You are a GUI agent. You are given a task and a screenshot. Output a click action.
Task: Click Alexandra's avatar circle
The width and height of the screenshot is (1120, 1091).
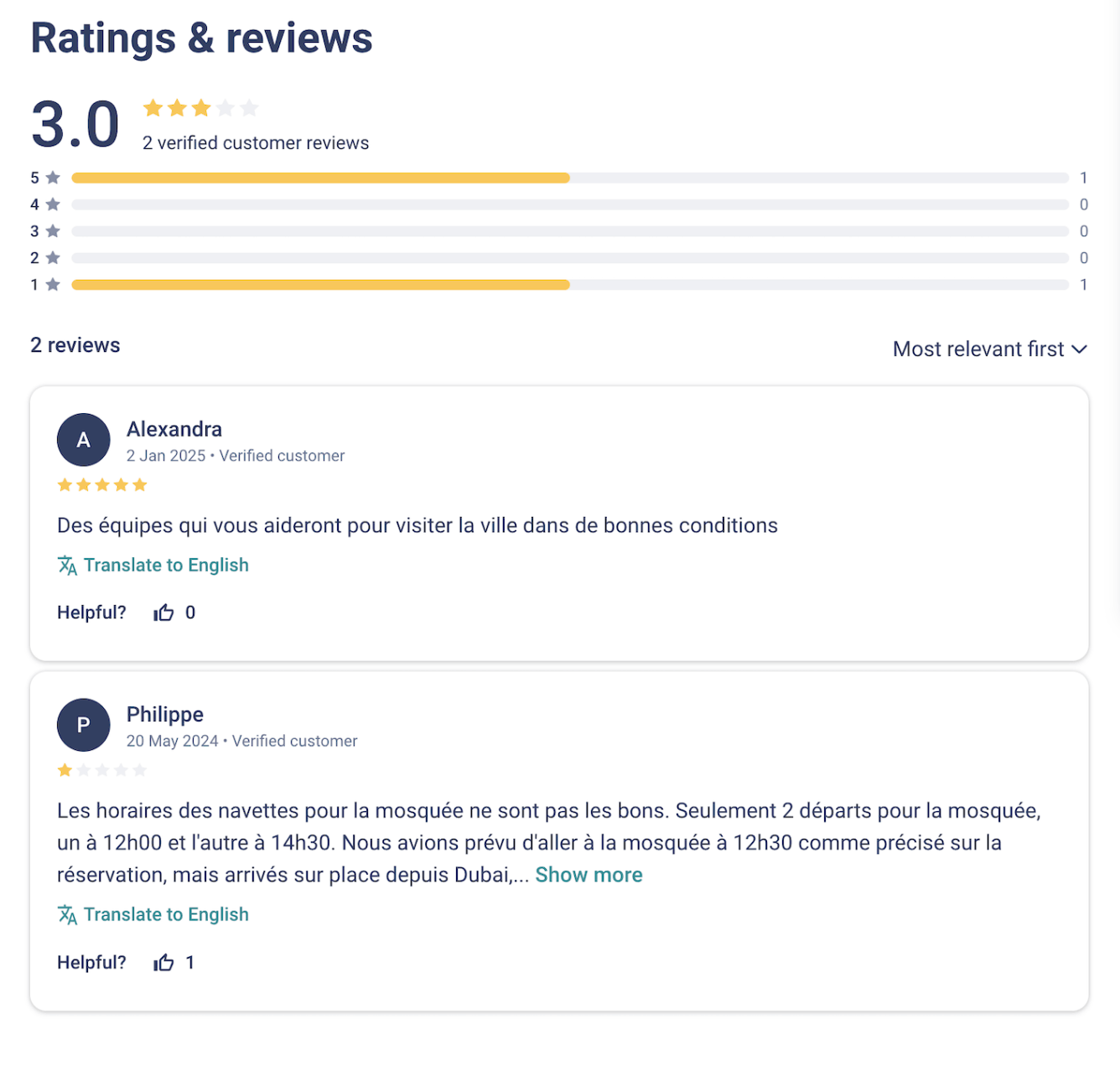tap(83, 440)
